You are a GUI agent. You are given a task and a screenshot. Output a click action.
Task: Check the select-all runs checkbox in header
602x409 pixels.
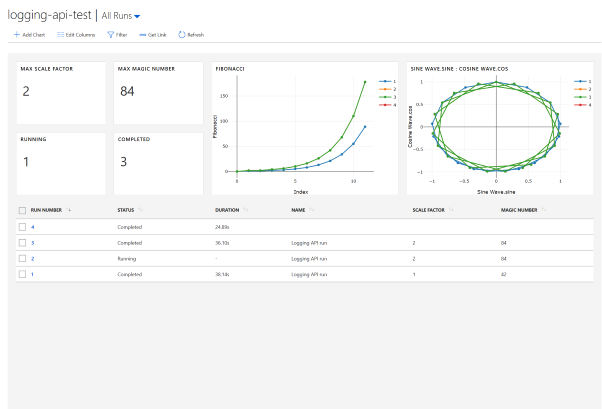[22, 210]
